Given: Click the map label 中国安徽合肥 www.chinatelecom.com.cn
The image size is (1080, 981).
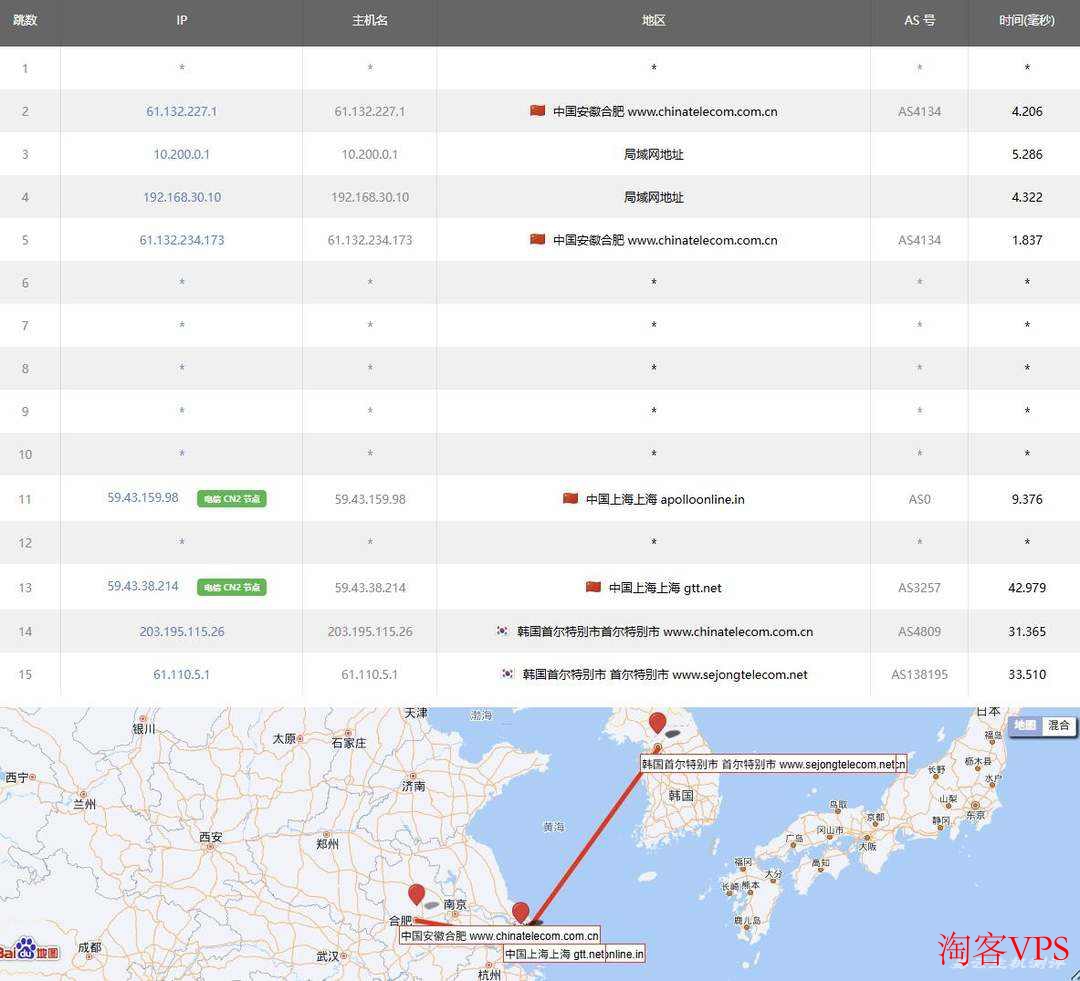Looking at the screenshot, I should click(x=500, y=936).
